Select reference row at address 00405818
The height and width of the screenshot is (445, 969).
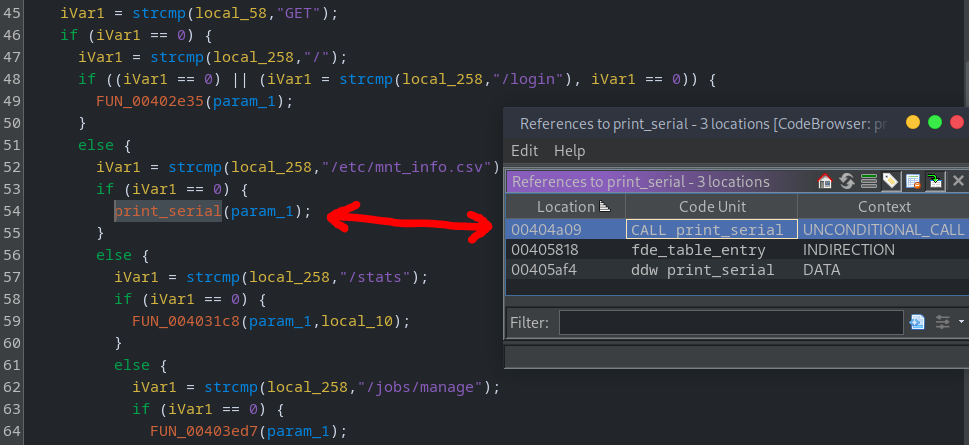737,250
